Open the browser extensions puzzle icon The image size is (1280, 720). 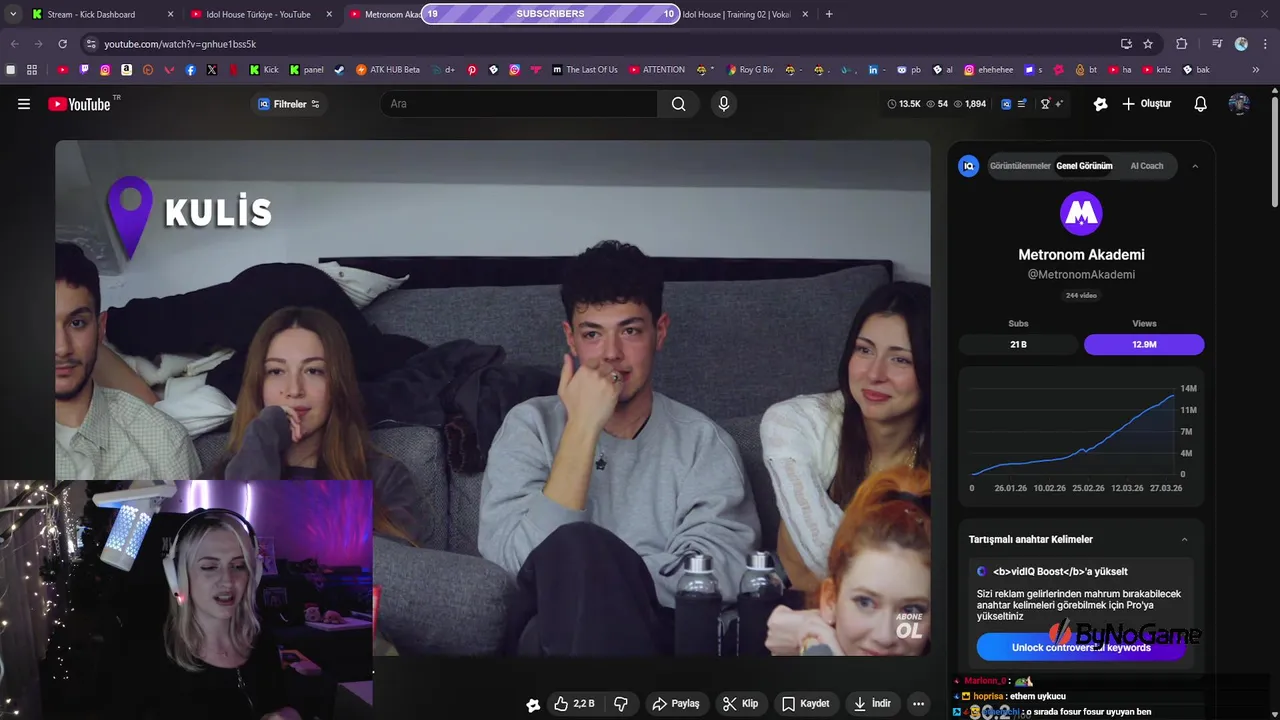point(1181,44)
